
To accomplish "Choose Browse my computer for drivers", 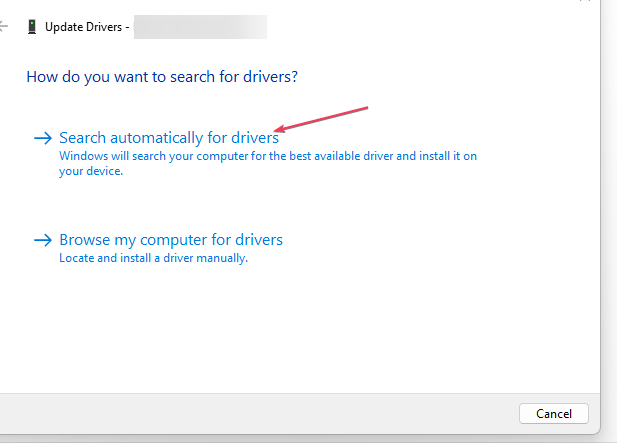I will (171, 240).
